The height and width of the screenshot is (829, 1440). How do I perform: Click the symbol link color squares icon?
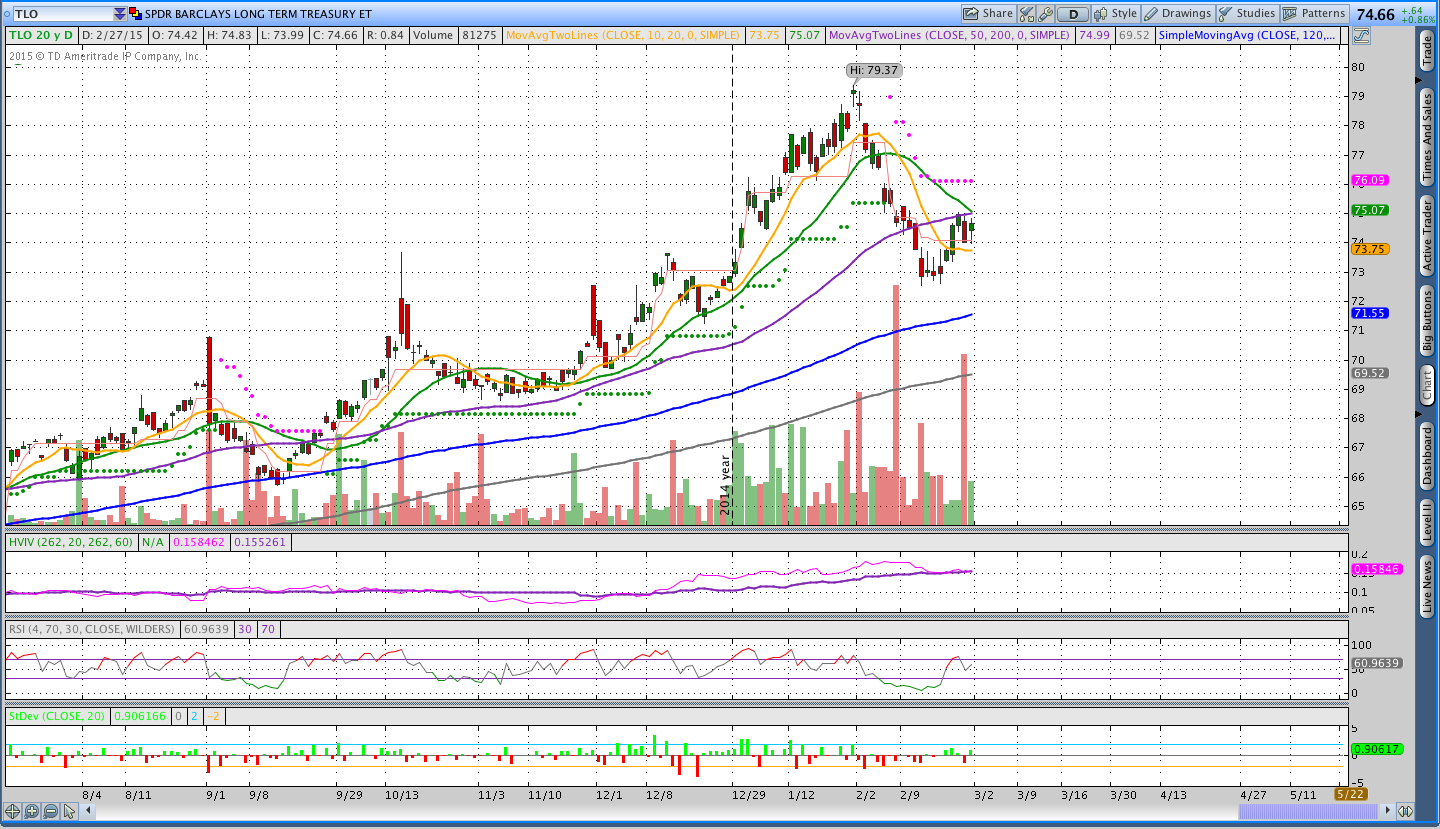pos(136,14)
